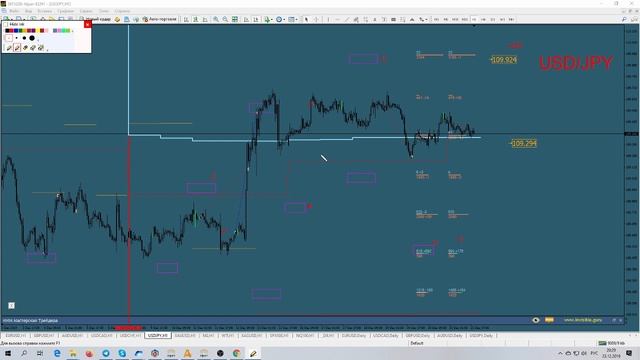Pick the black ink color swatch
The width and height of the screenshot is (640, 360).
point(7,31)
